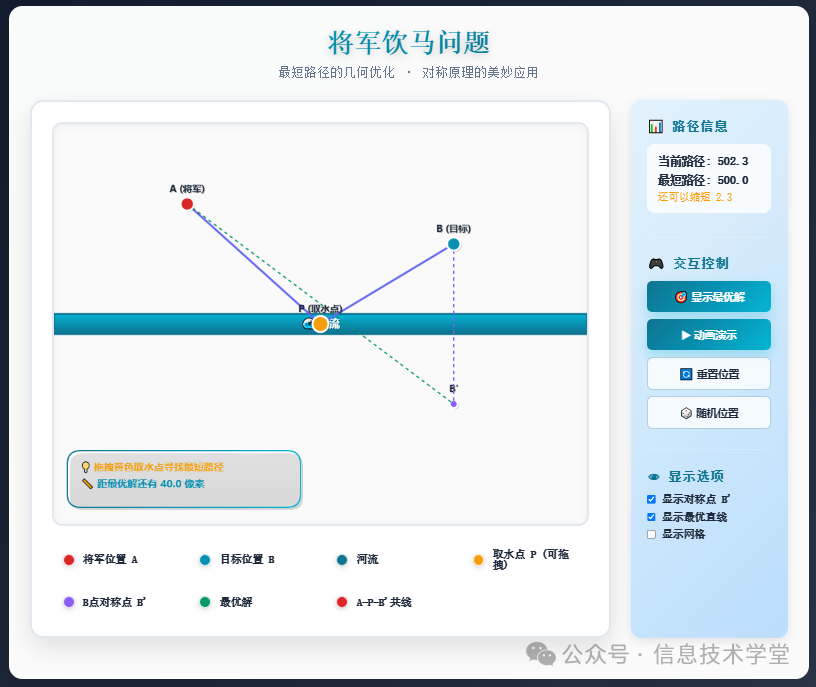Click the pencil icon showing distance hint
Image resolution: width=816 pixels, height=687 pixels.
tap(87, 482)
